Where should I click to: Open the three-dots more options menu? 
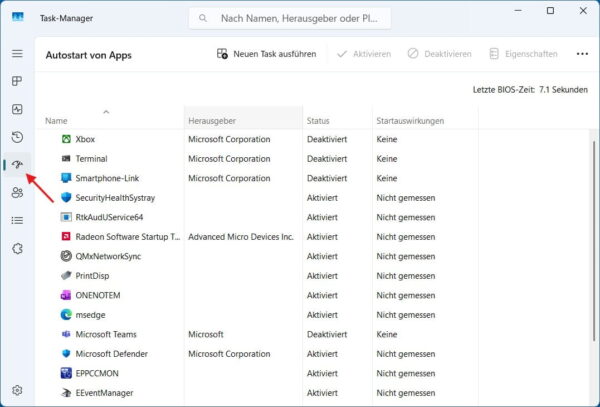point(582,54)
